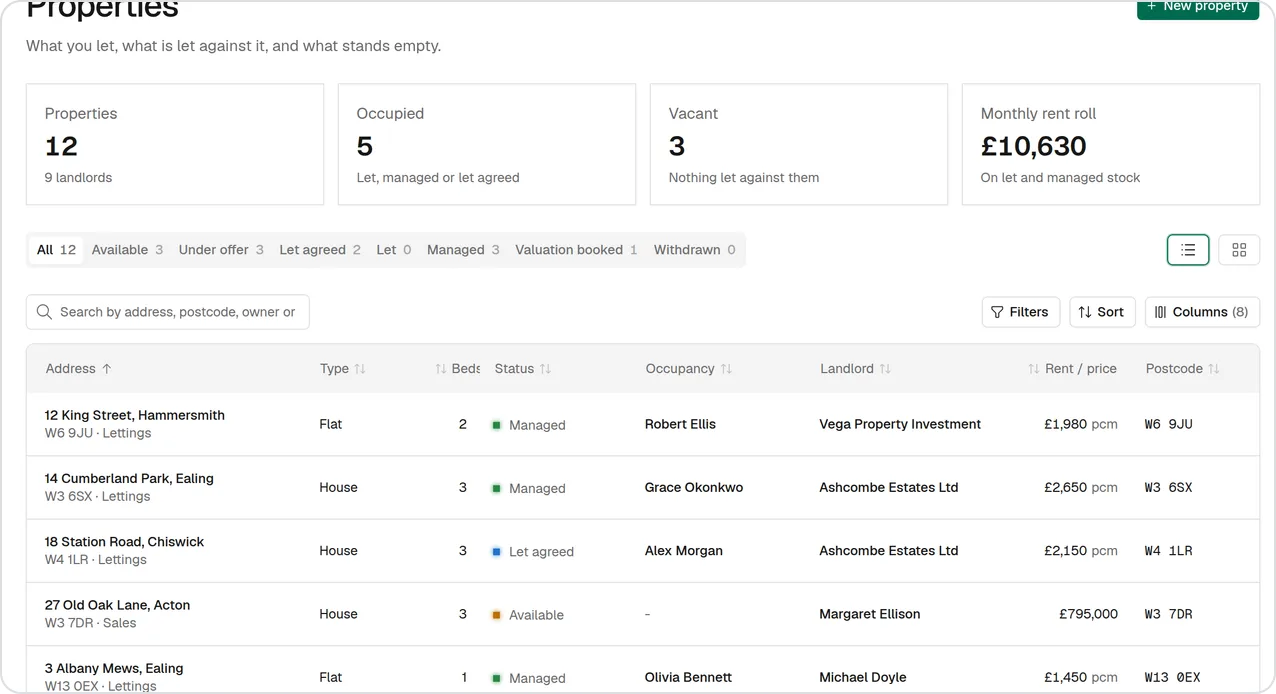Add a New property
This screenshot has width=1276, height=694.
point(1198,8)
